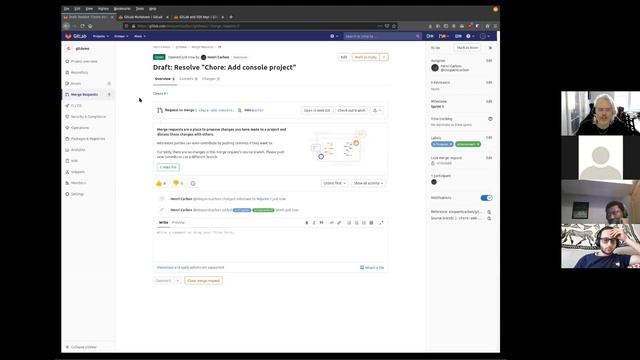The image size is (640, 360).
Task: Open the help dropdown in navbar
Action: click(470, 36)
